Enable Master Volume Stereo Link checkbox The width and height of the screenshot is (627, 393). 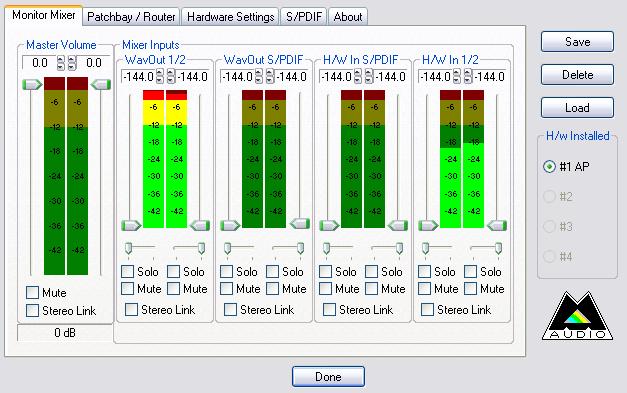[32, 311]
